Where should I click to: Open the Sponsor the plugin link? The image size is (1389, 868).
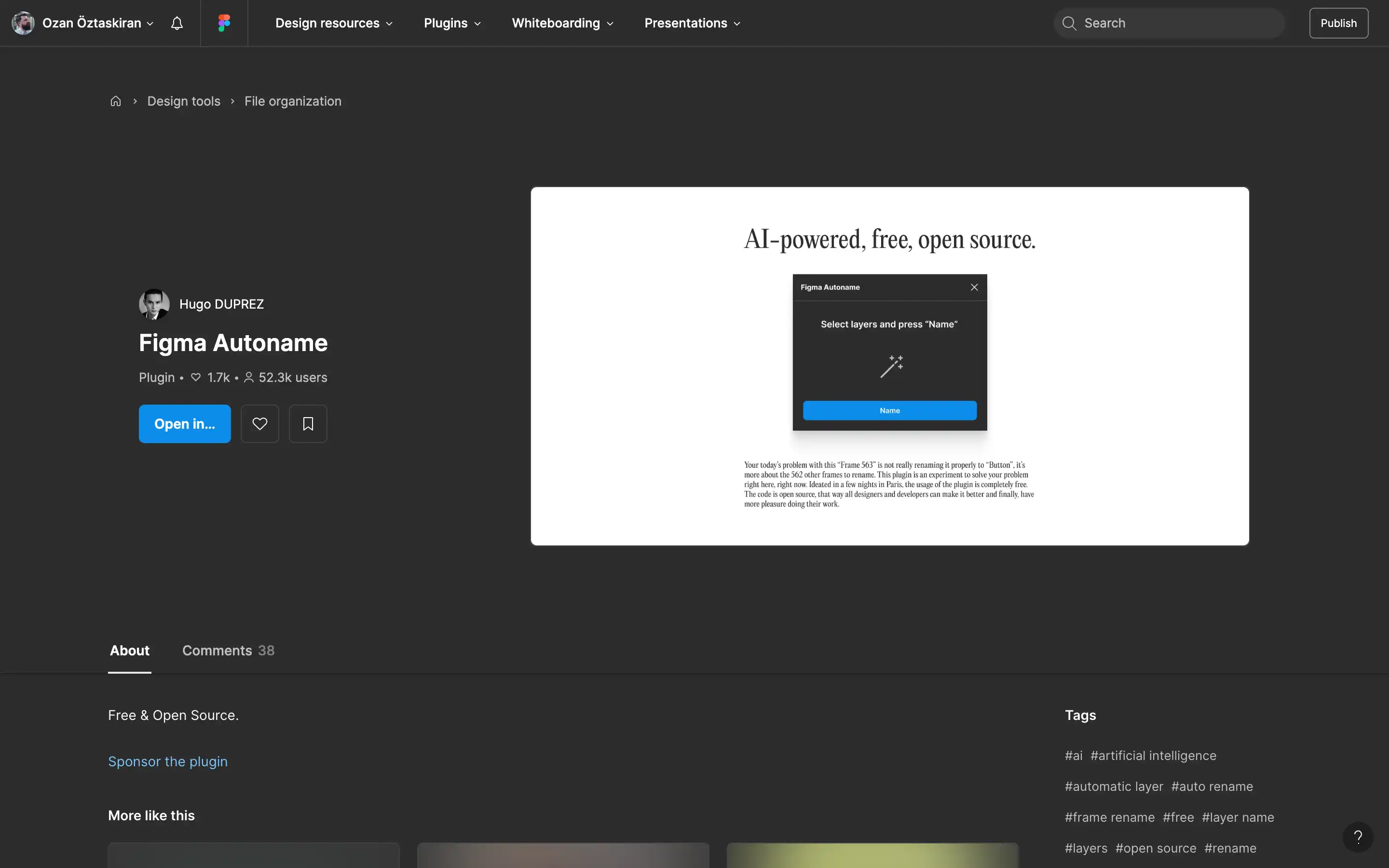coord(168,761)
